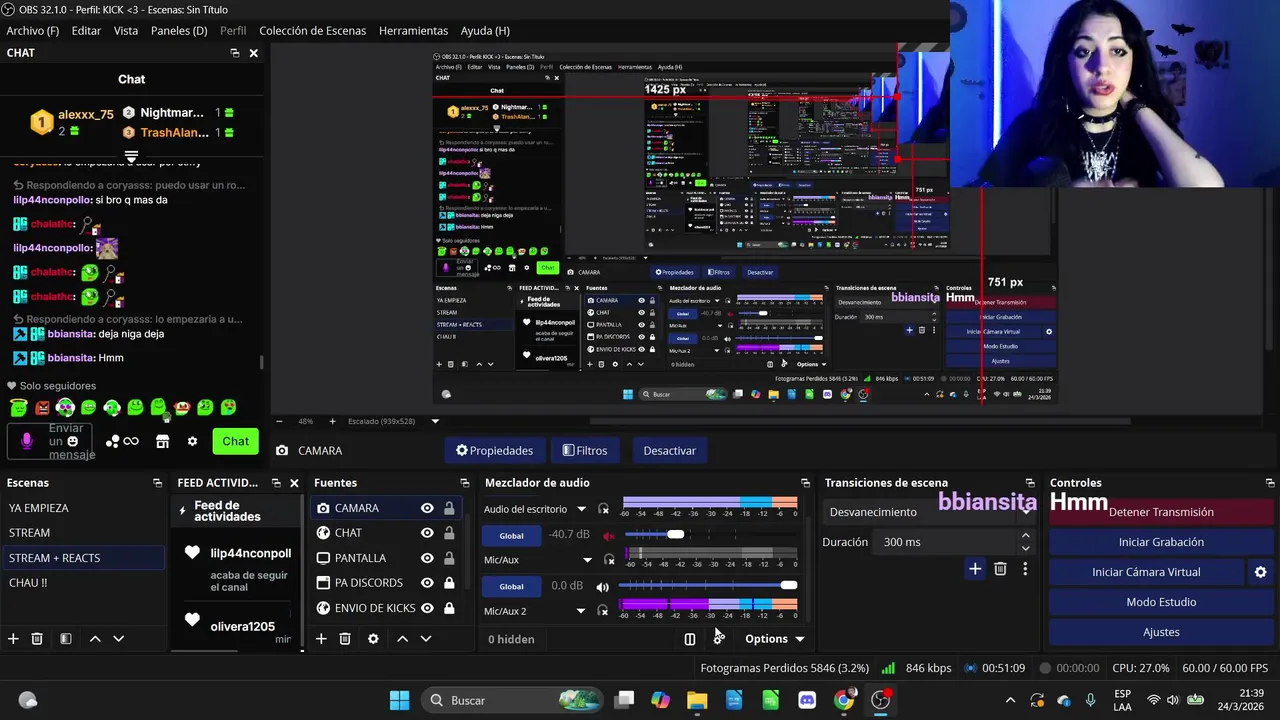Expand the chat leaderboard chevron
The image size is (1280, 720).
[x=131, y=157]
